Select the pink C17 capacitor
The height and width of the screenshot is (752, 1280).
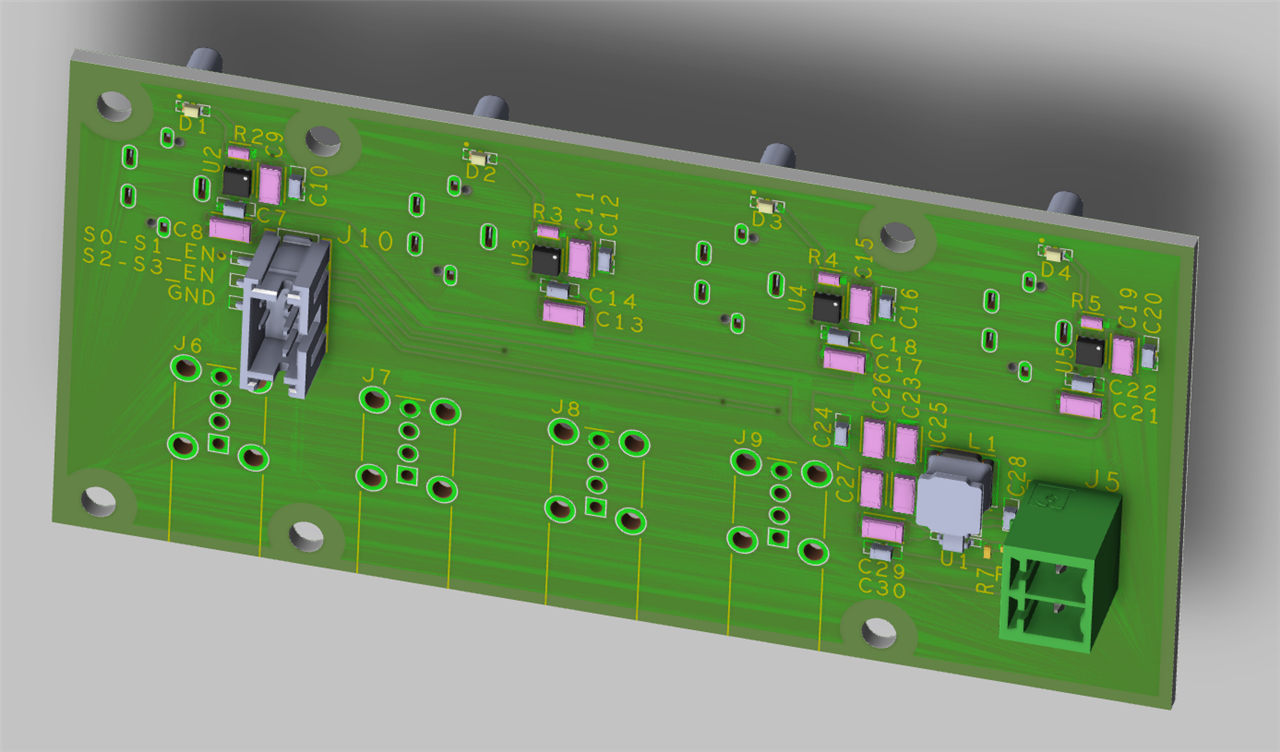[845, 361]
